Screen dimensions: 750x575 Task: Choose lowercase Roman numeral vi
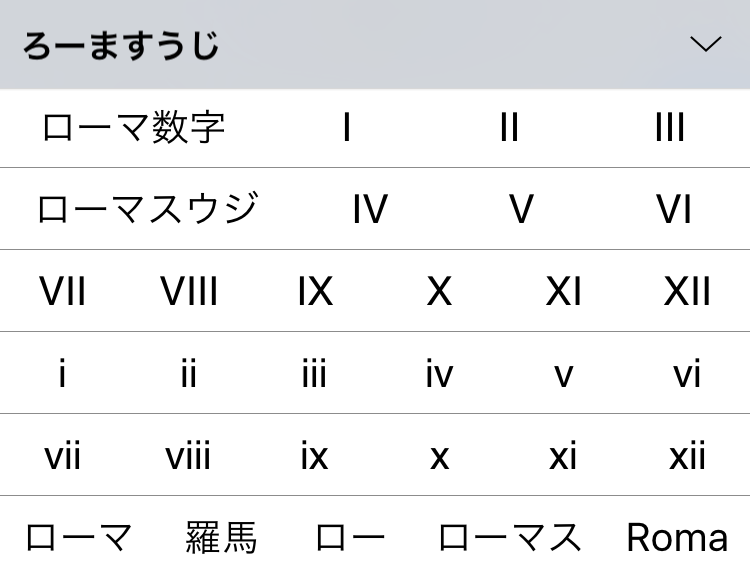coord(687,374)
